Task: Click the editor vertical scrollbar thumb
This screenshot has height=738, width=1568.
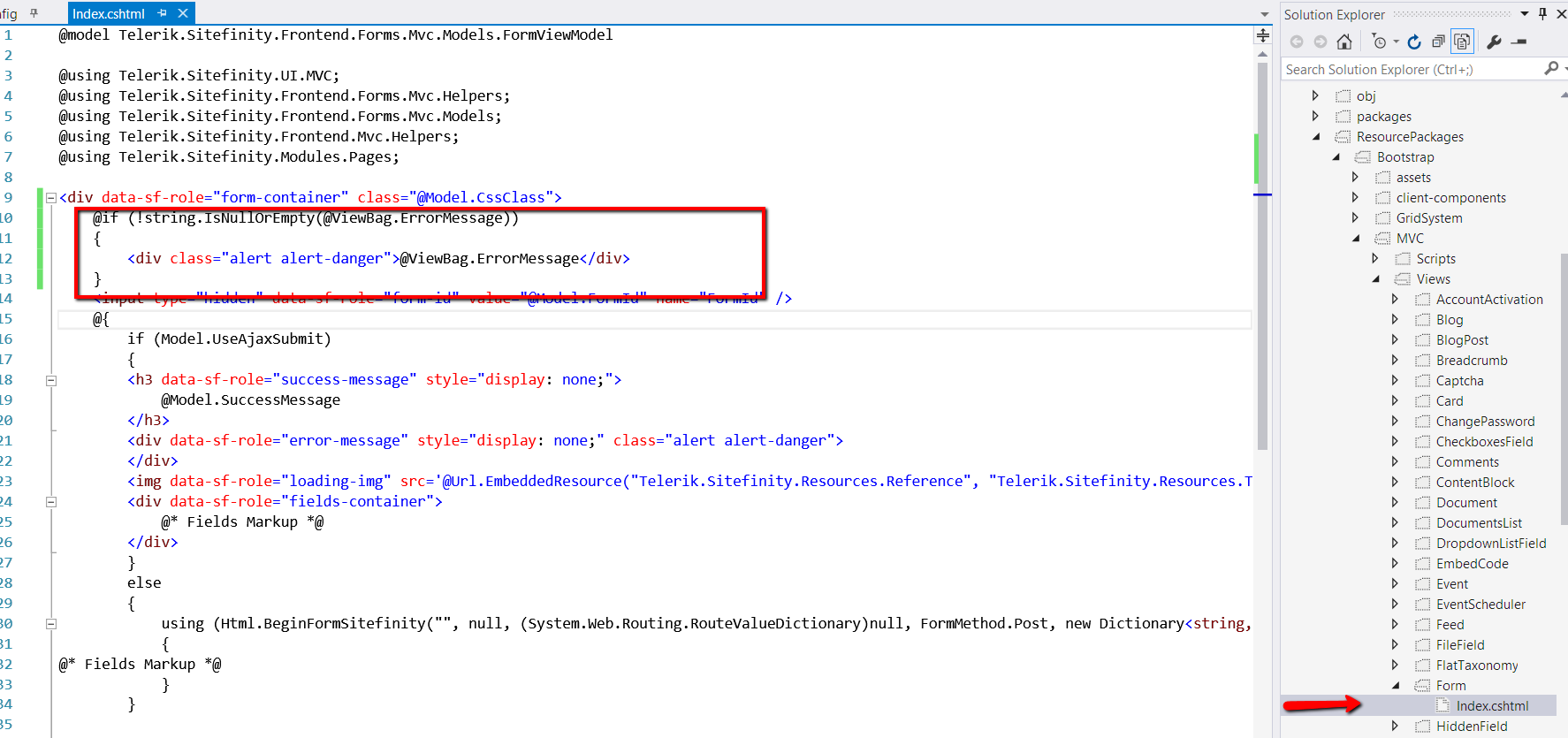Action: [x=1262, y=256]
